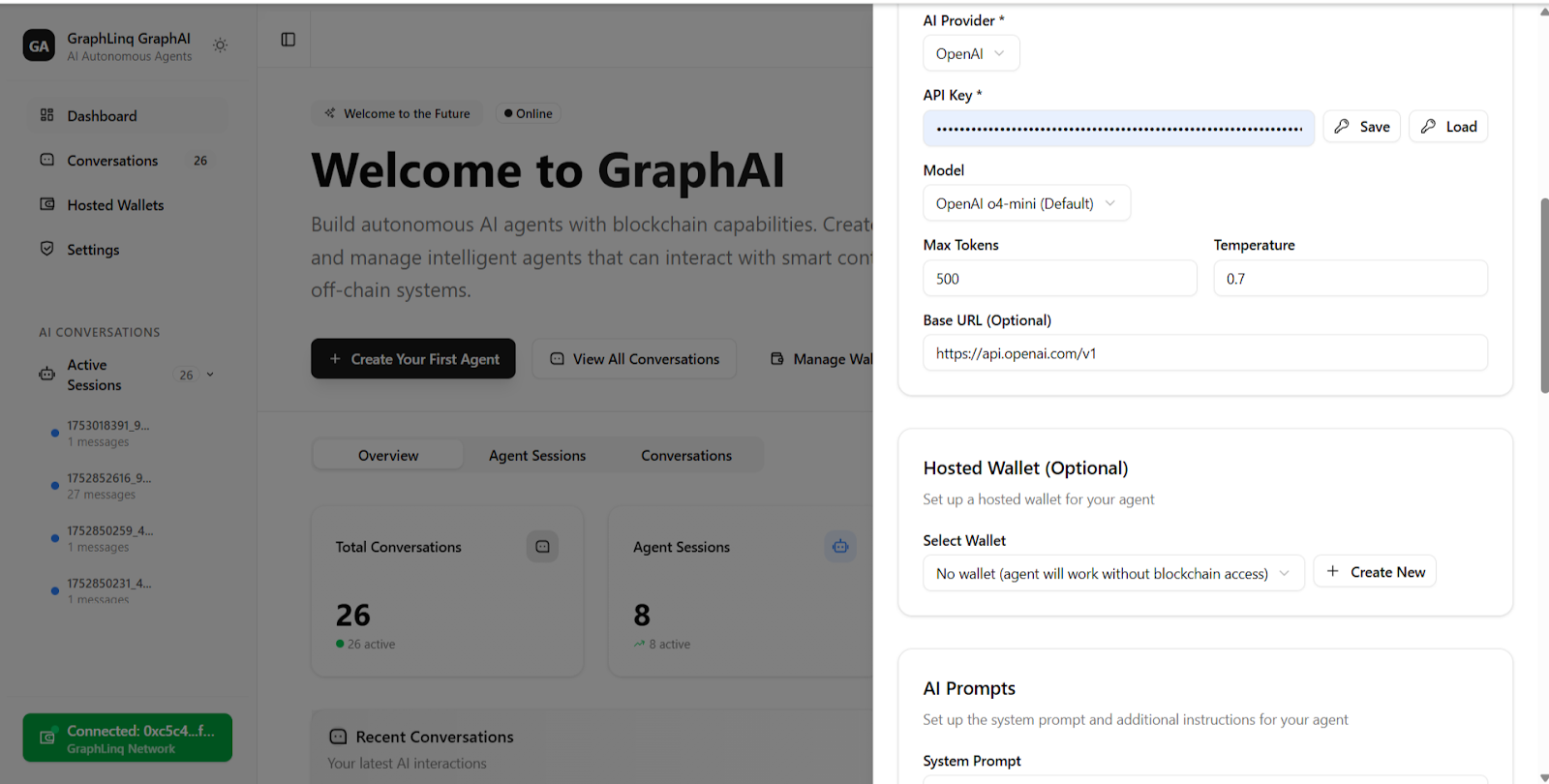Screen dimensions: 1549x784
Task: Expand the Active Sessions chevron
Action: 210,375
